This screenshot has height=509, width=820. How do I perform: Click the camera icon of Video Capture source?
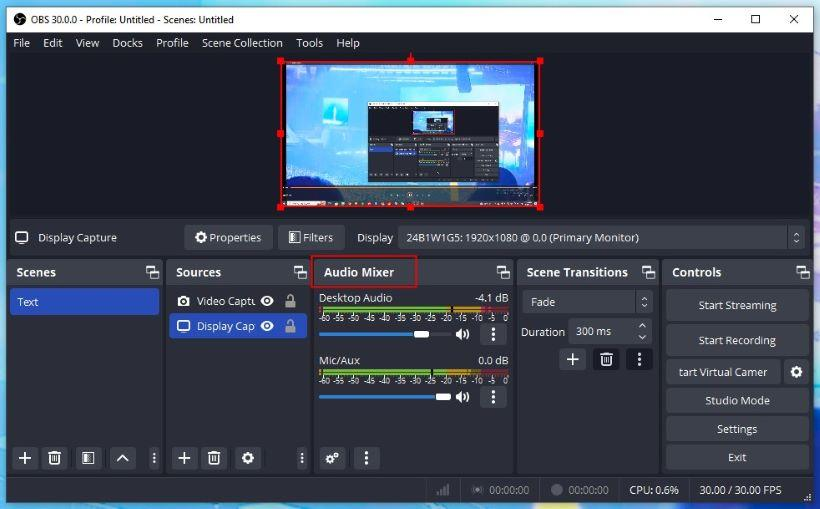pyautogui.click(x=184, y=301)
